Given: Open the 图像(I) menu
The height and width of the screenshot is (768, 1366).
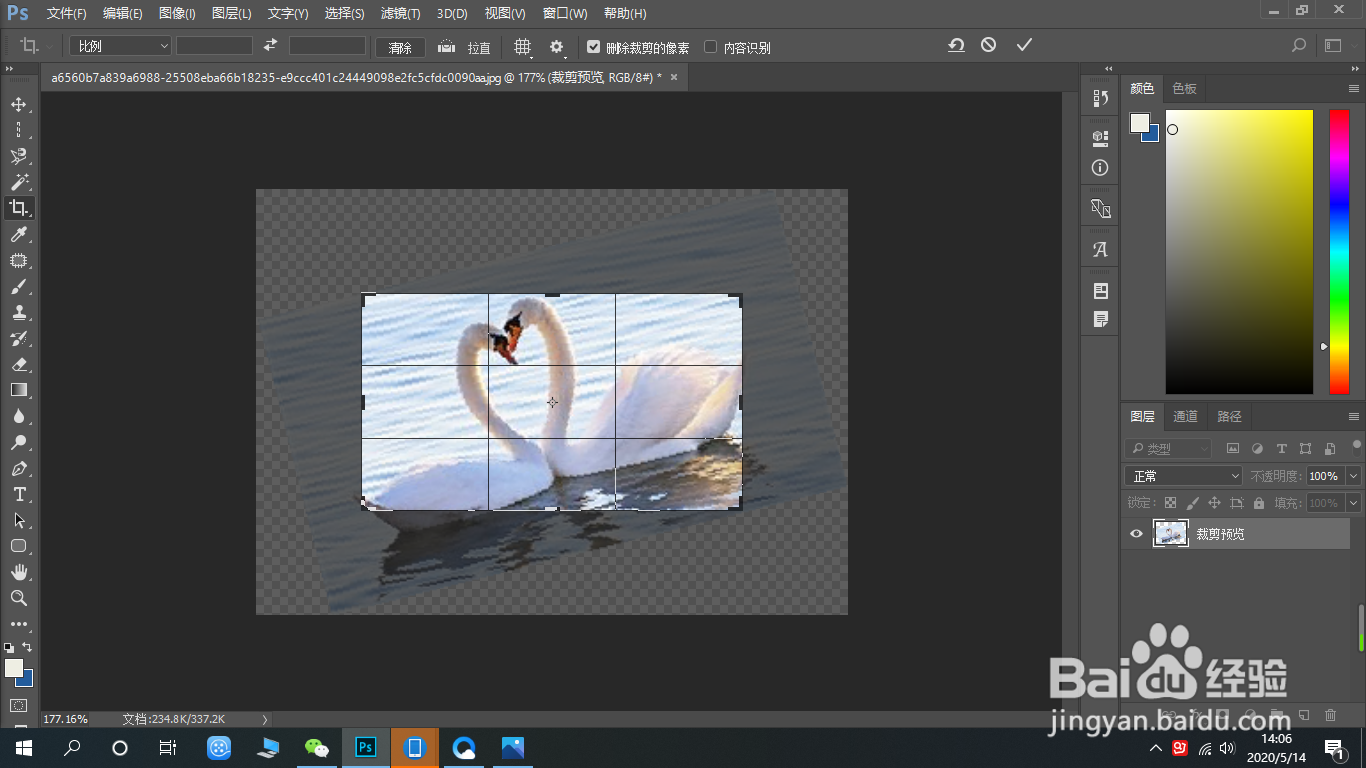Looking at the screenshot, I should (x=177, y=14).
